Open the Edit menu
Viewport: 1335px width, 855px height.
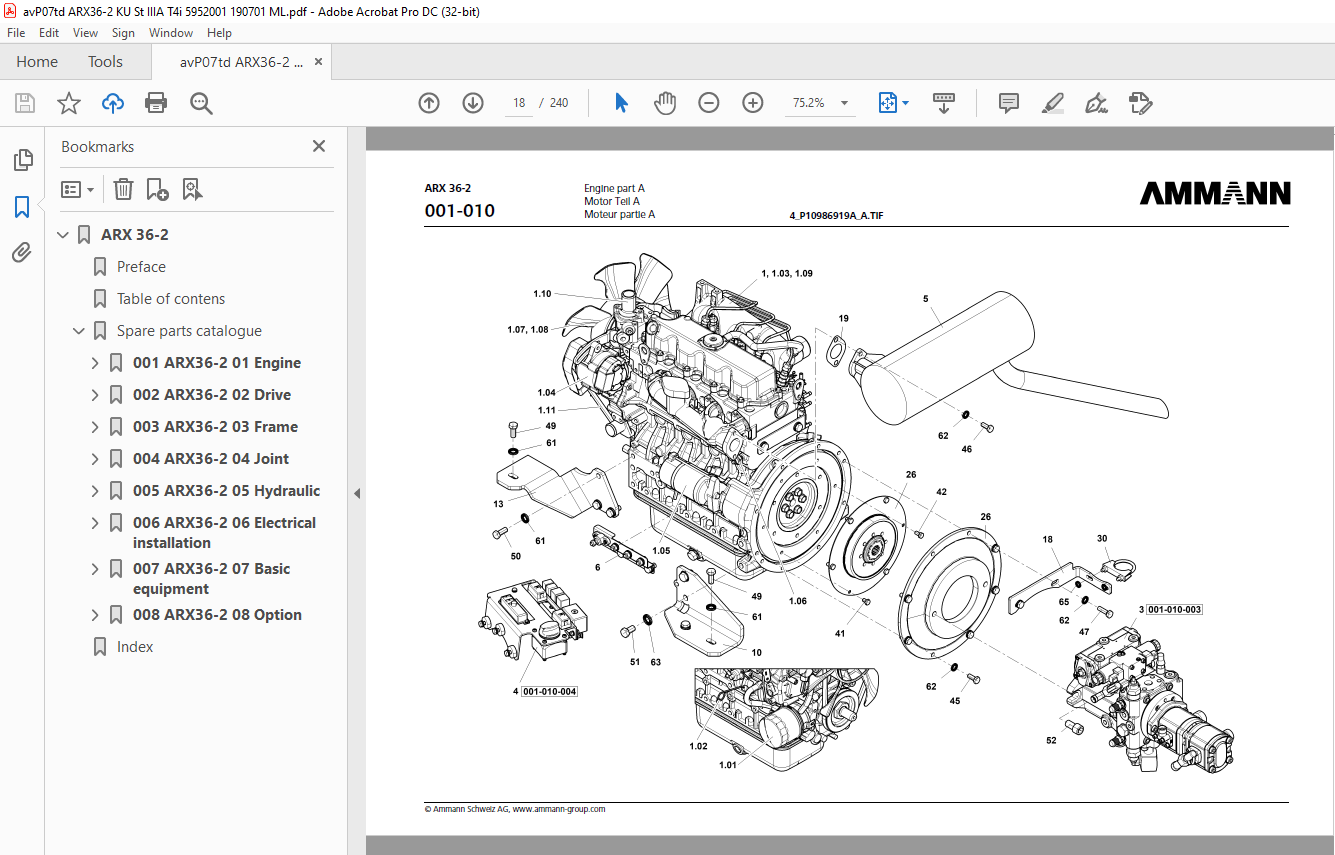coord(49,33)
